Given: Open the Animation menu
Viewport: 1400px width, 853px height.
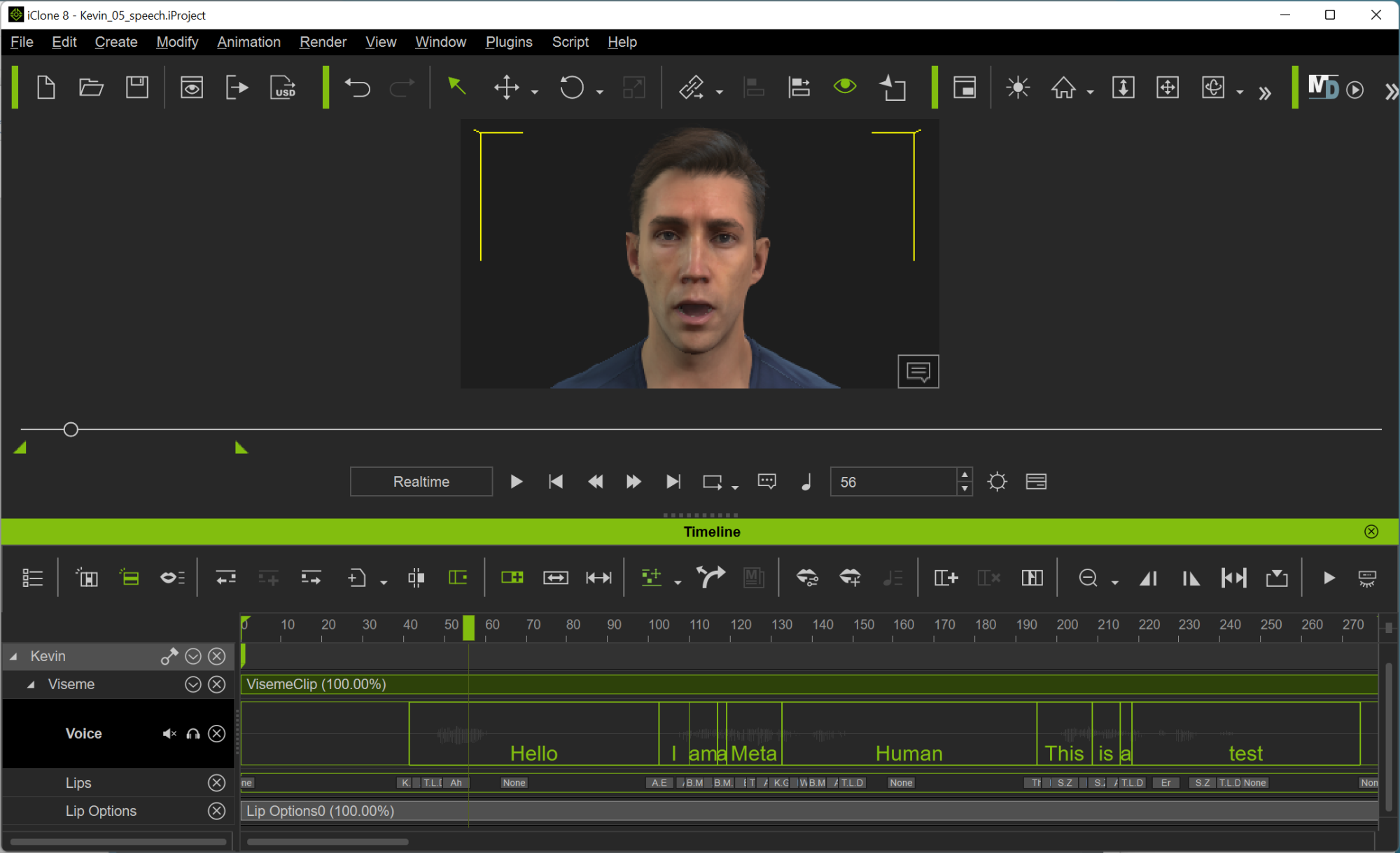Looking at the screenshot, I should [248, 42].
